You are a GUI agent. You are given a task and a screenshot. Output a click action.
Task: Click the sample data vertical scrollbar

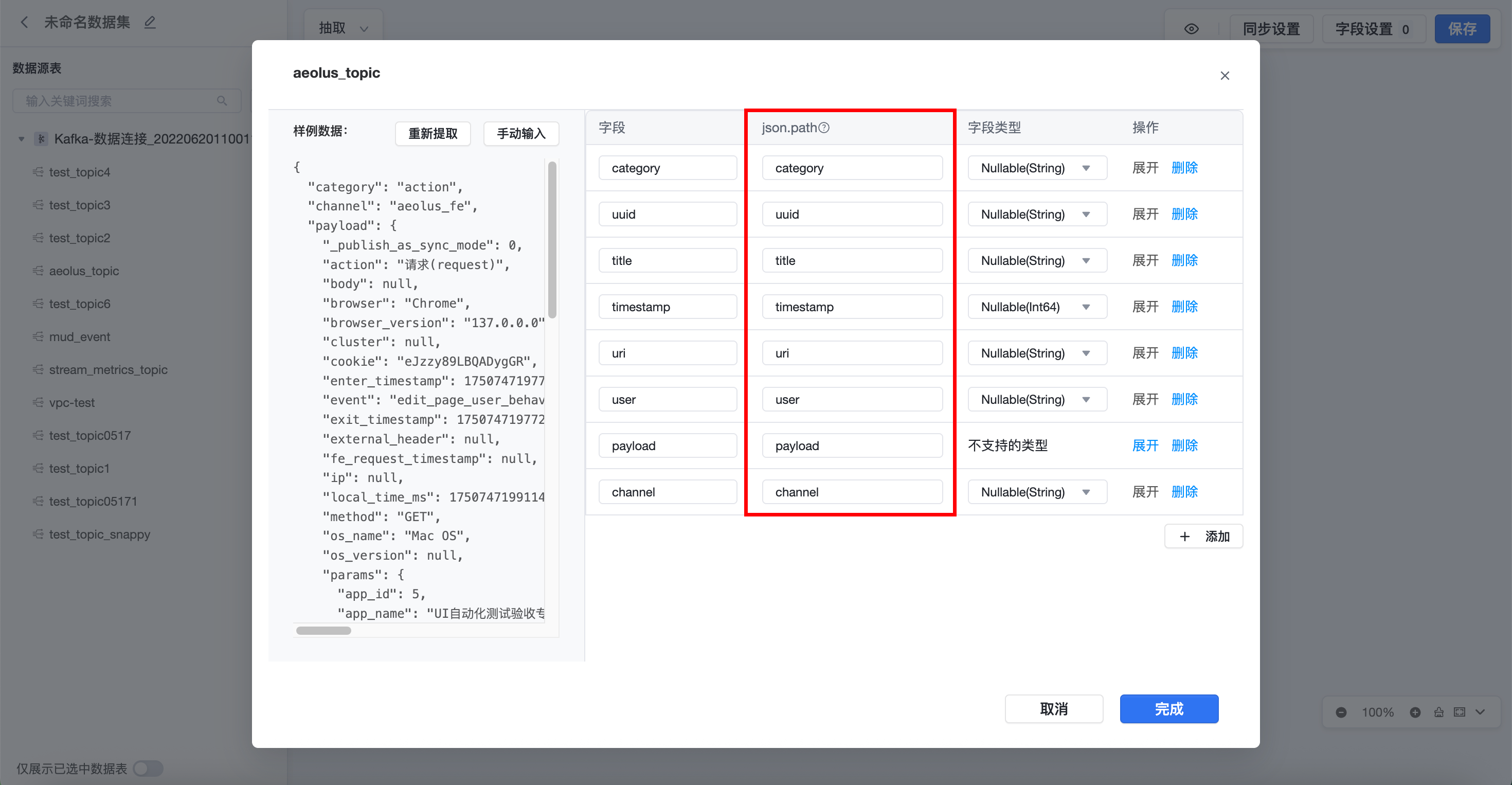click(552, 241)
